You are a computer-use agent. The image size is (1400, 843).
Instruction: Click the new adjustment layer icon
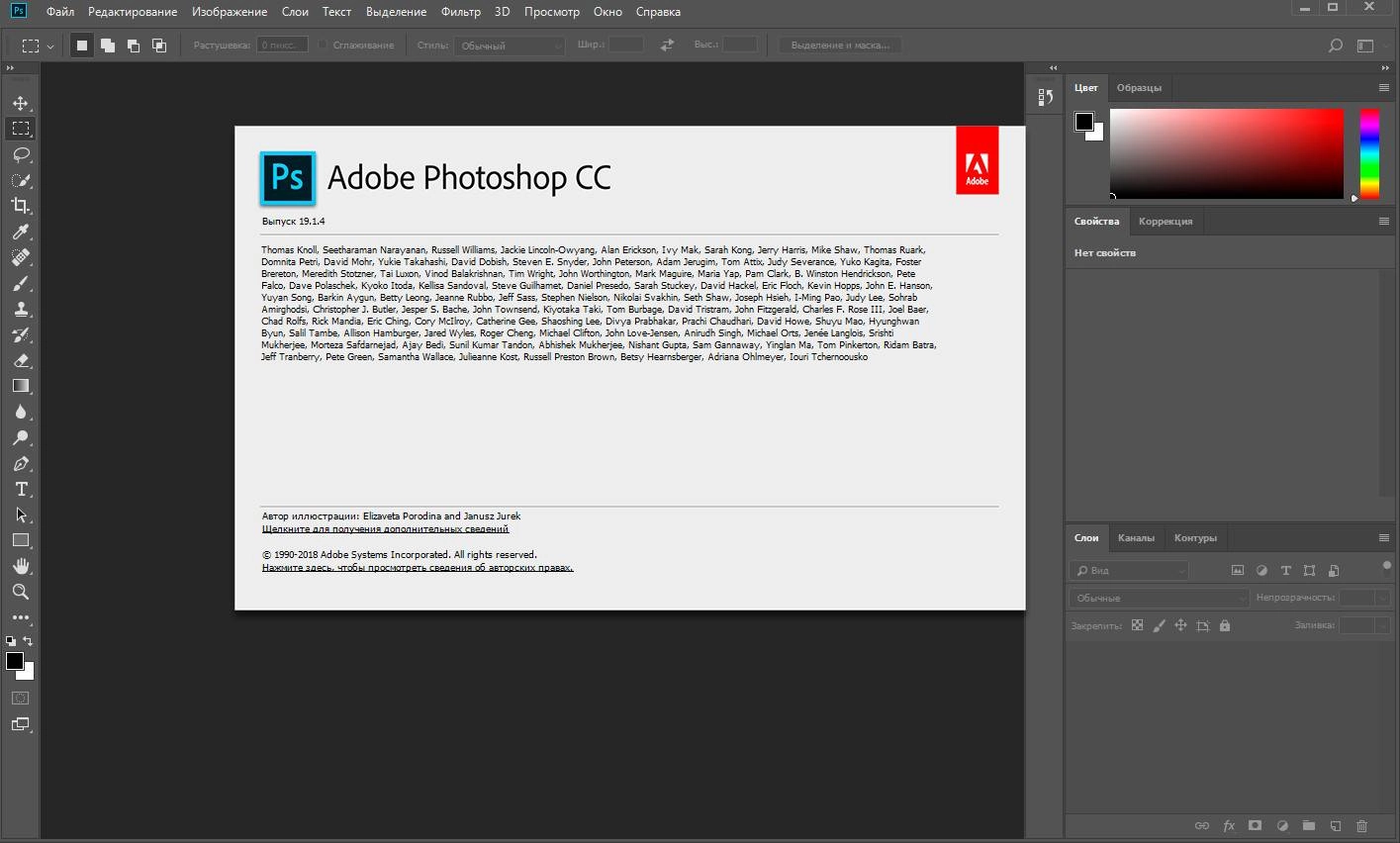[1282, 825]
